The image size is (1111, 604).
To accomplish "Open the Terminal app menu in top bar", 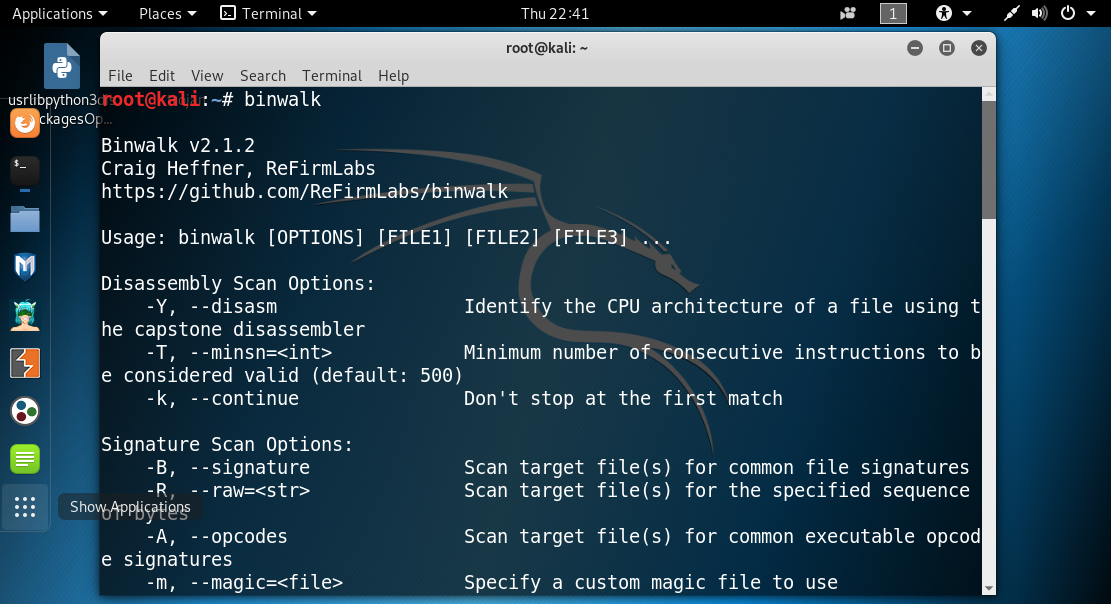I will [269, 13].
